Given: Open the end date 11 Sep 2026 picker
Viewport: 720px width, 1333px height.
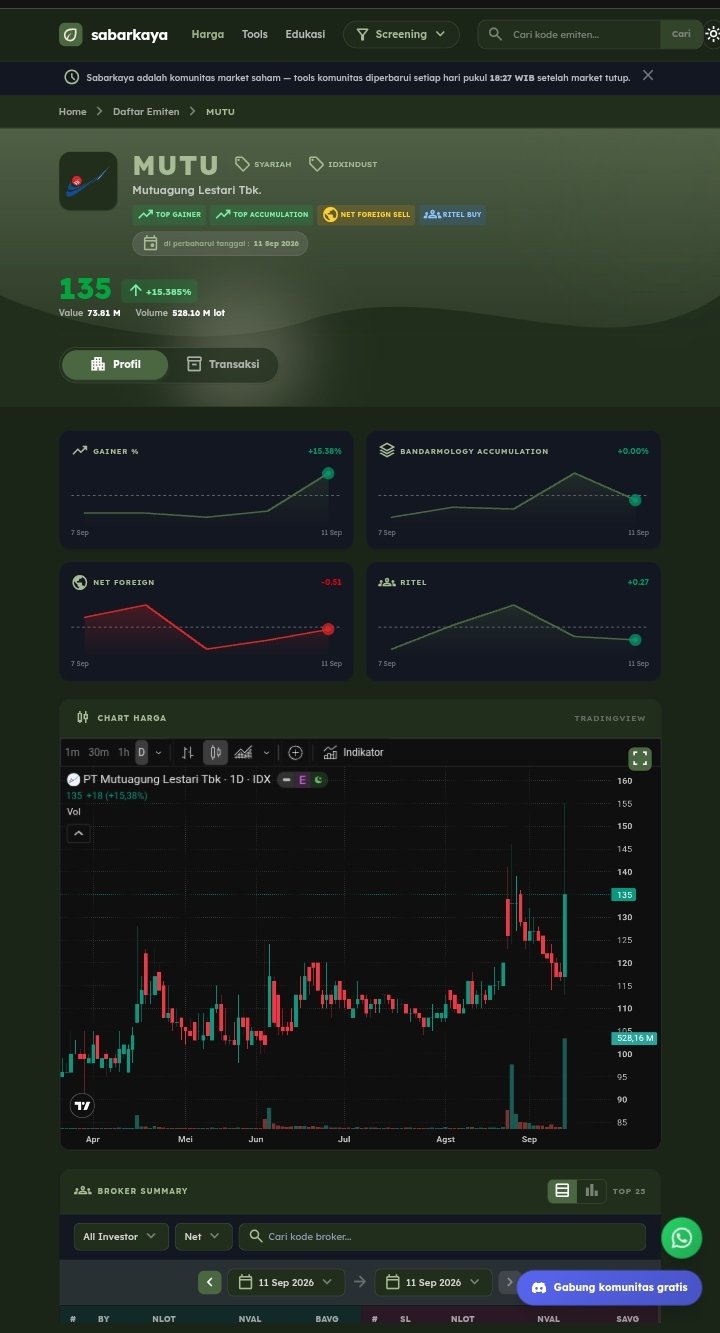Looking at the screenshot, I should coord(433,1282).
